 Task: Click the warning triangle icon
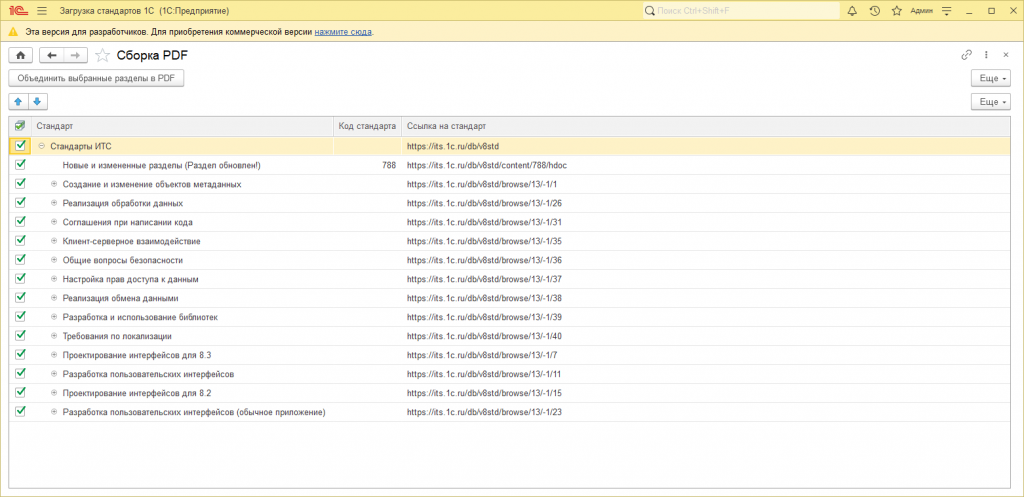[13, 31]
